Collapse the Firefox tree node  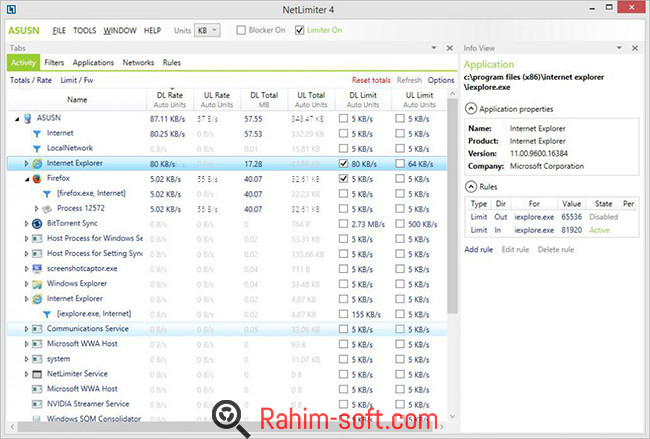coord(27,179)
